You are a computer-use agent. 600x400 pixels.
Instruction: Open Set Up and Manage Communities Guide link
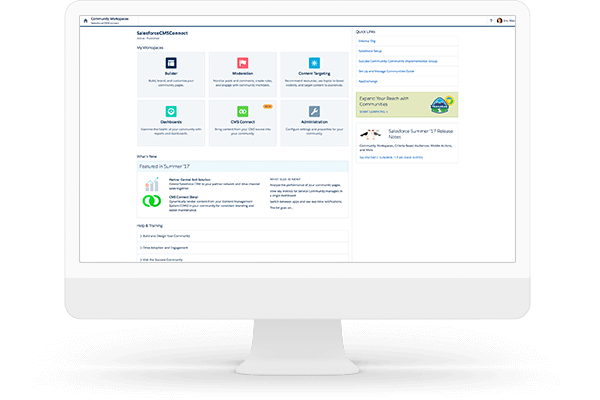[x=386, y=71]
